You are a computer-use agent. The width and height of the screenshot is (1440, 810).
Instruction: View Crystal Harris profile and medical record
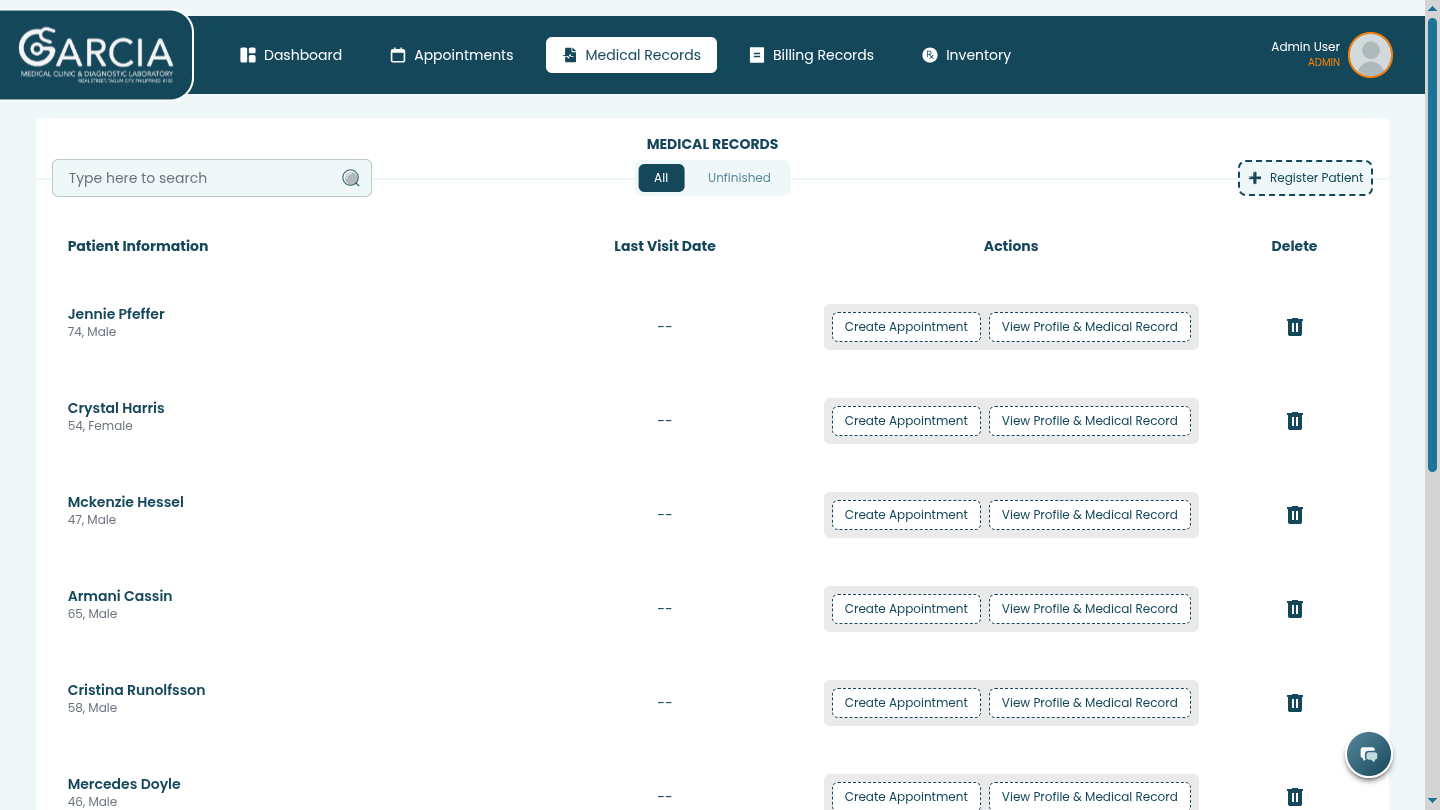click(x=1089, y=421)
